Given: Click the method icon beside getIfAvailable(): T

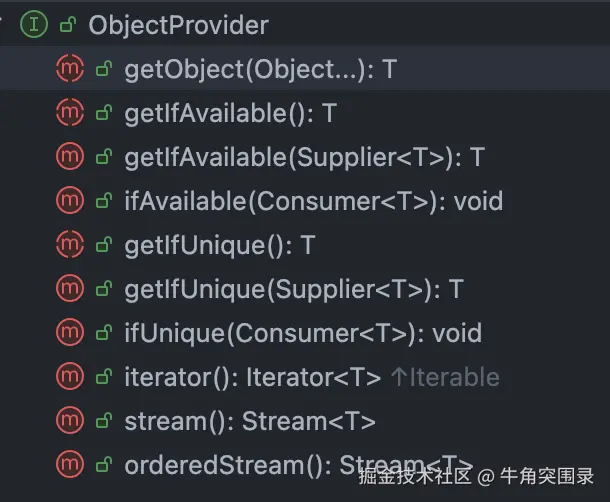Looking at the screenshot, I should tap(69, 113).
